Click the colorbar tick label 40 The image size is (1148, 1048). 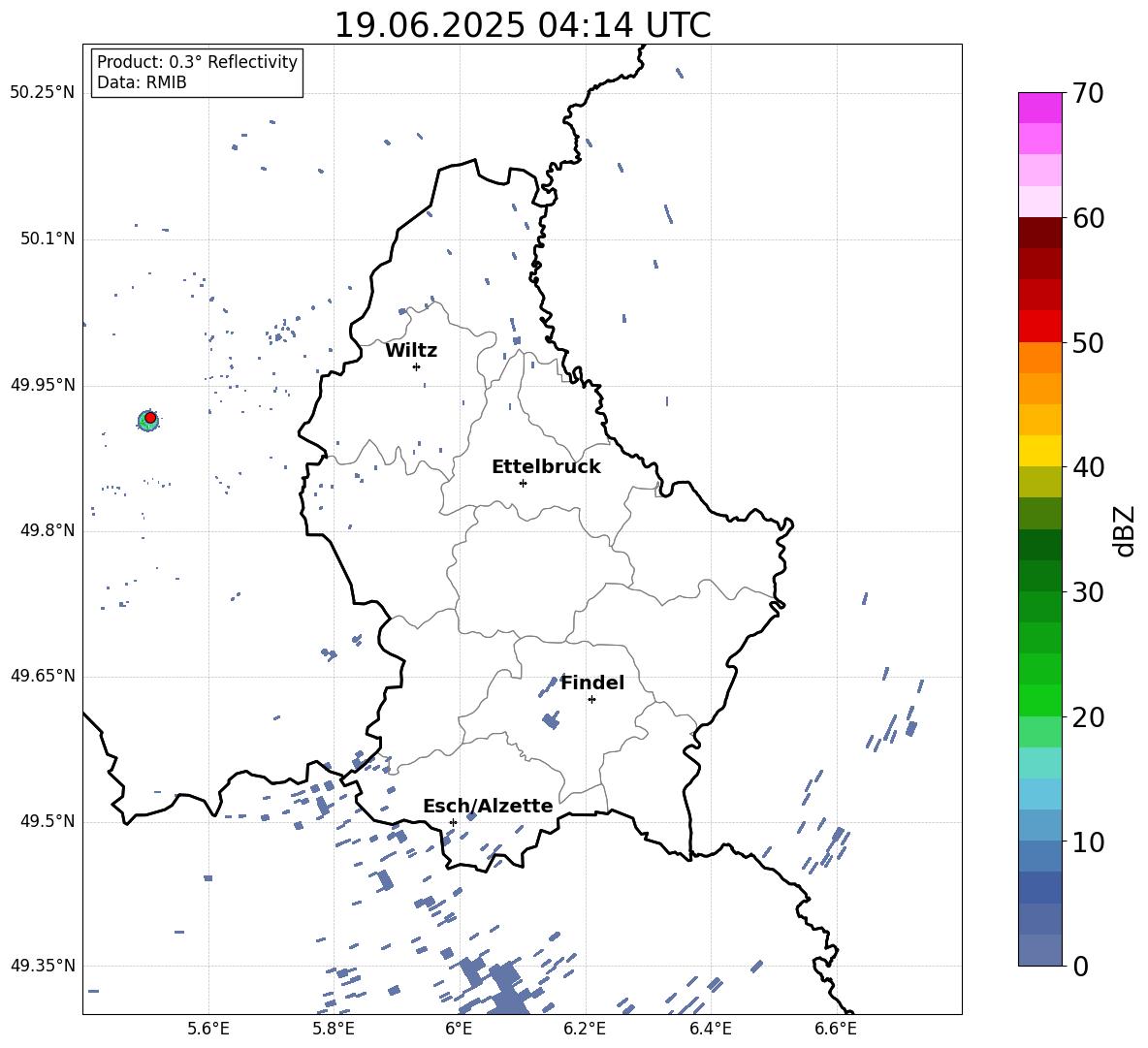point(1088,467)
